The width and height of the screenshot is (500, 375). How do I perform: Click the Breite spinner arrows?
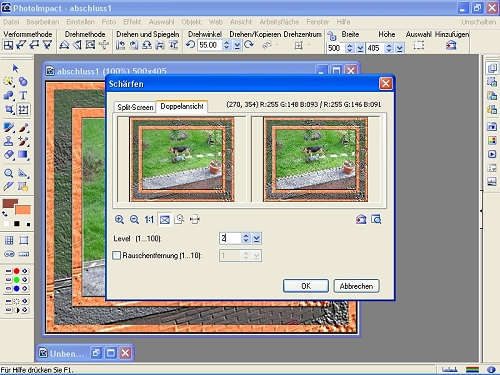point(349,48)
